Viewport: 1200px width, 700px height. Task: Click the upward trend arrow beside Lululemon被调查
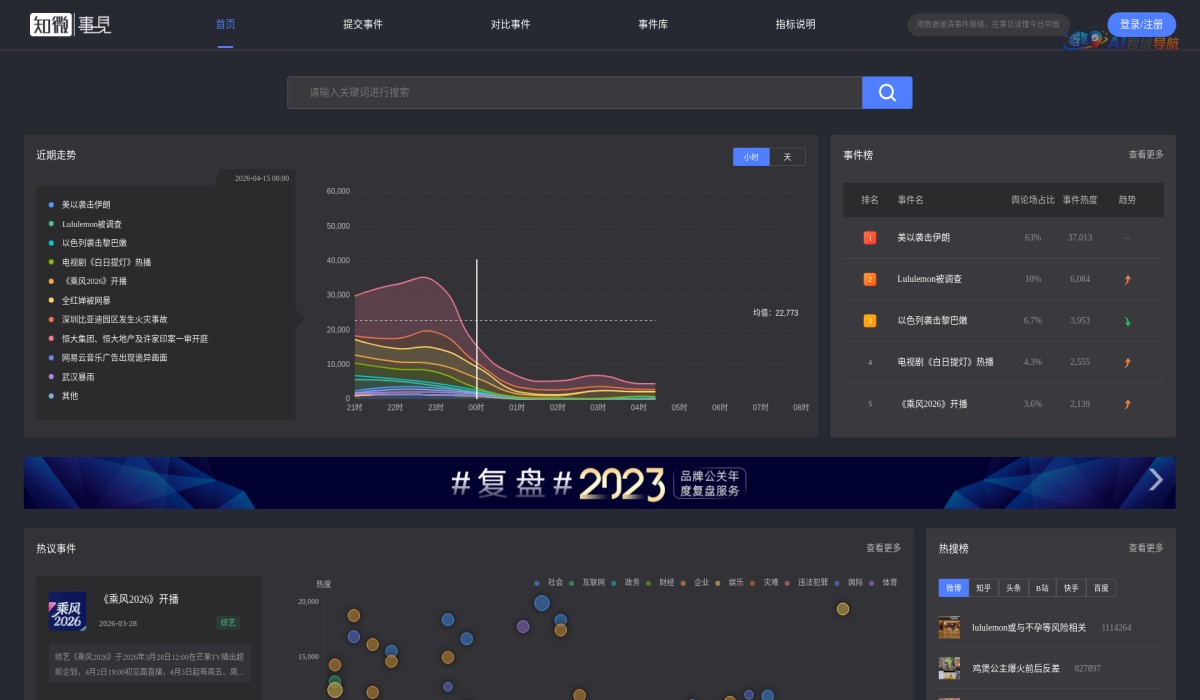tap(1127, 280)
